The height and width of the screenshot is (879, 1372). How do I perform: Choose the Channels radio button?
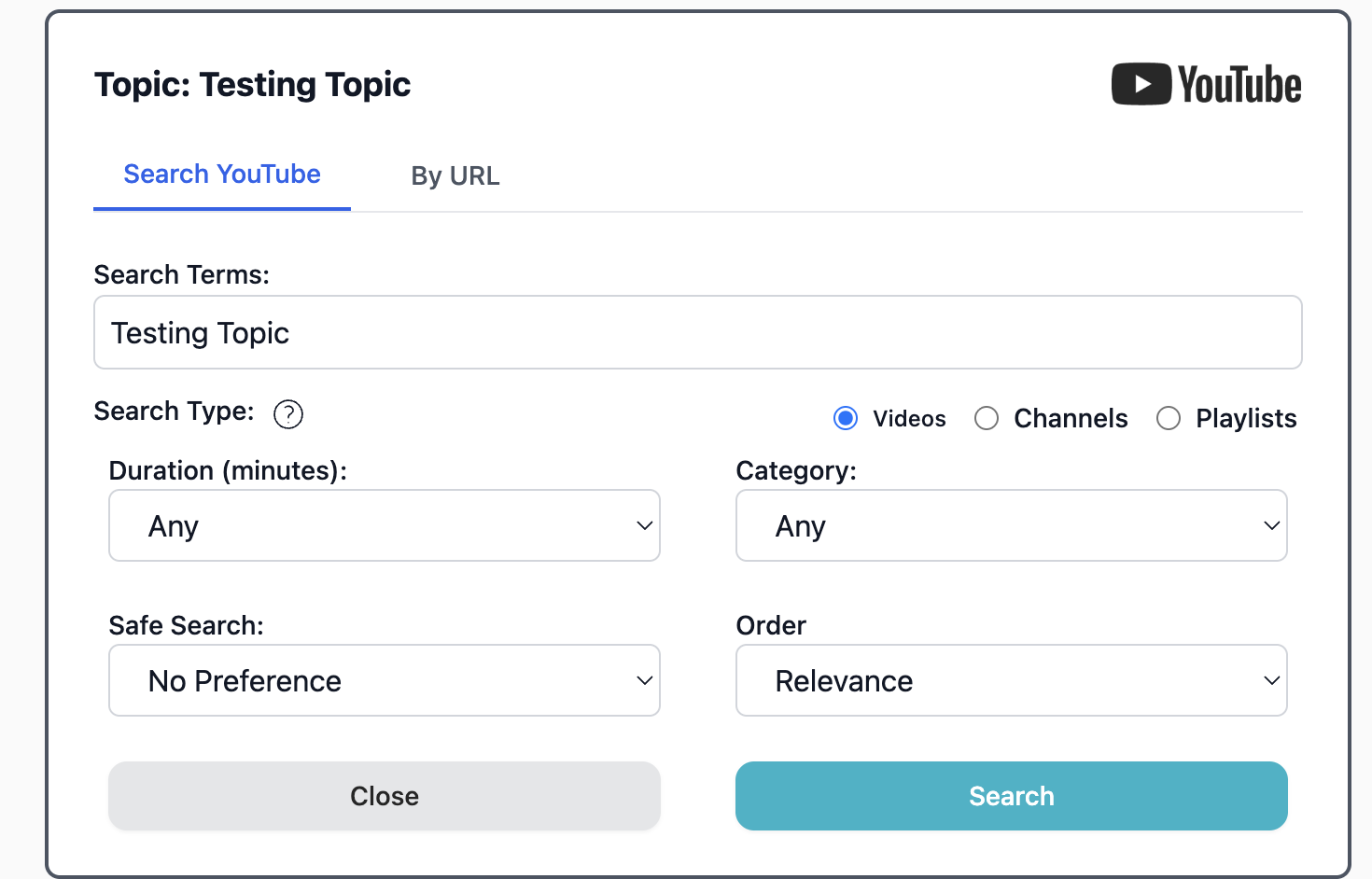987,418
